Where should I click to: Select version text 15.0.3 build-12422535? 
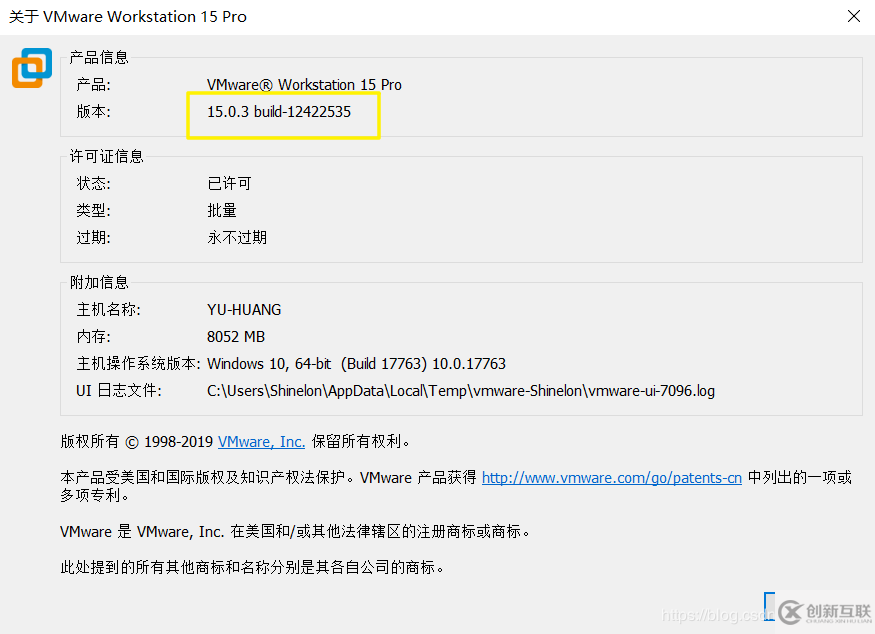pyautogui.click(x=279, y=112)
